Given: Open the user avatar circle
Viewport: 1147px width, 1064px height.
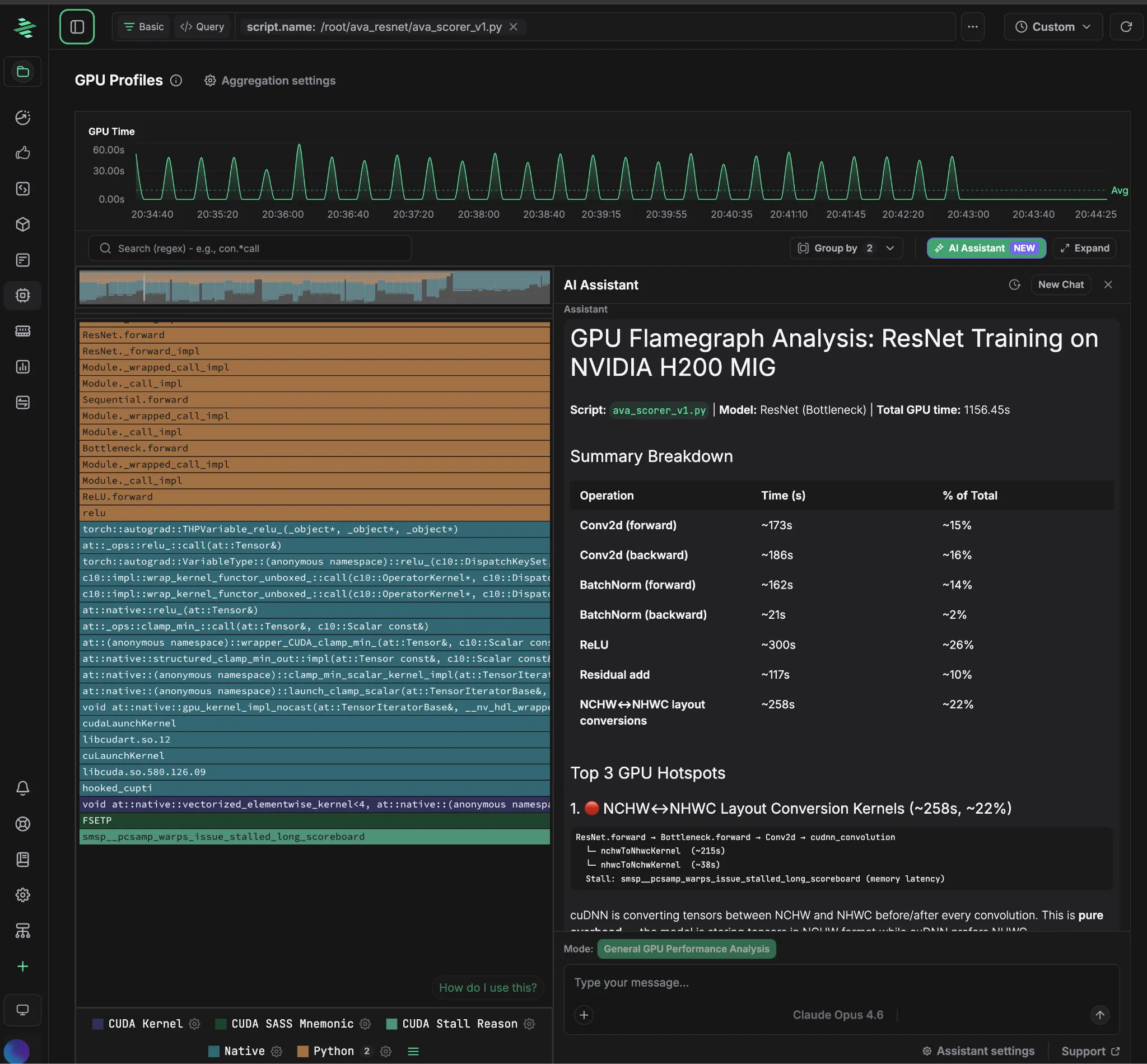Looking at the screenshot, I should [x=17, y=1051].
